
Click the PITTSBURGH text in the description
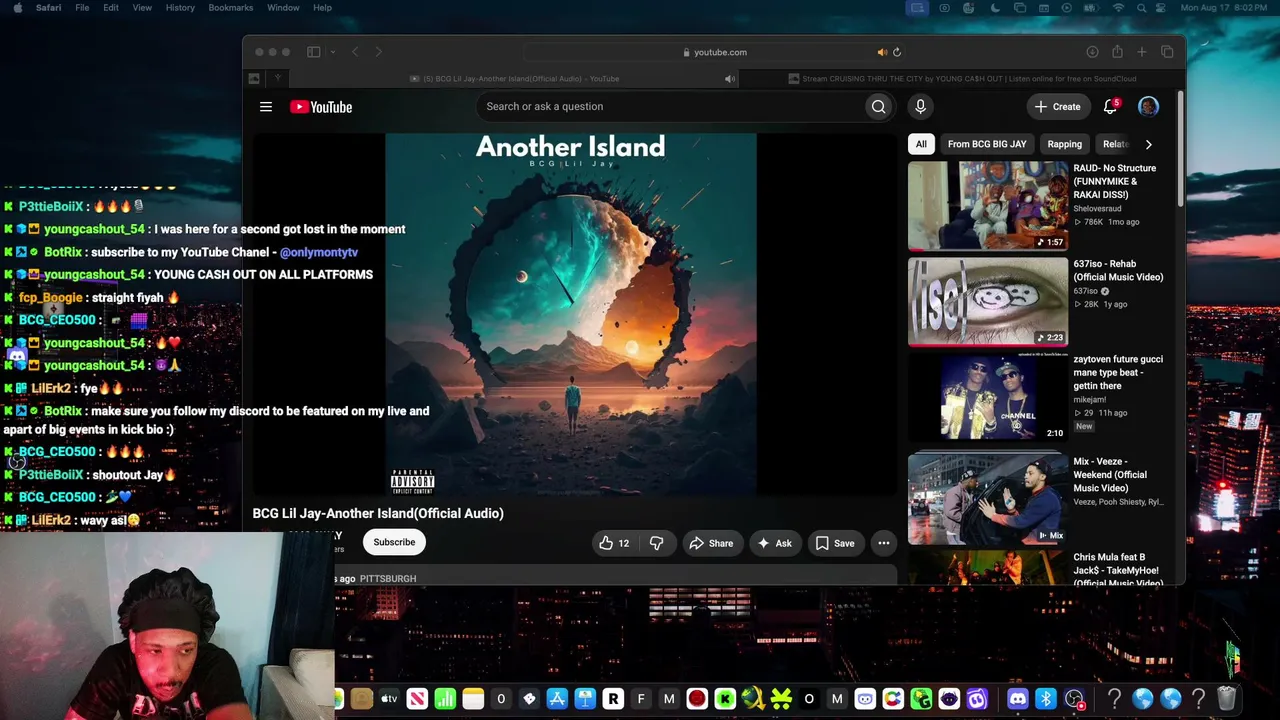coord(388,579)
